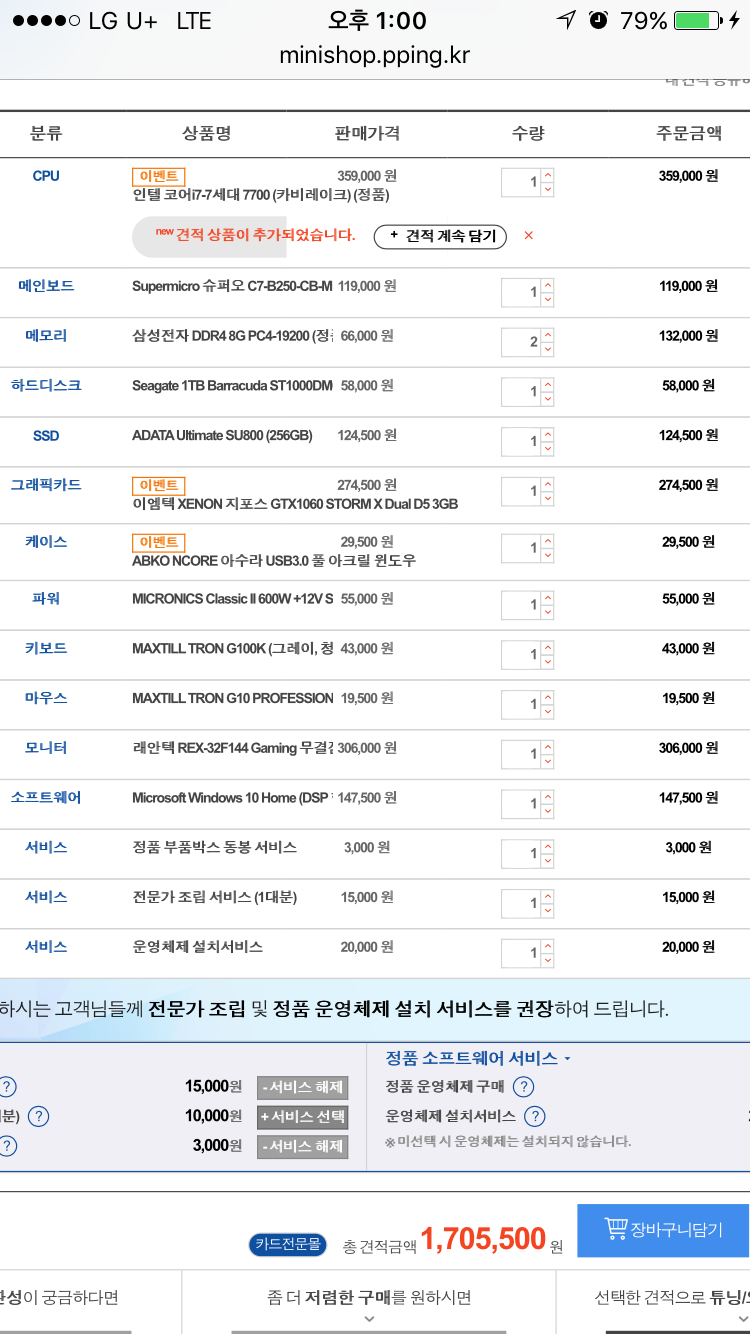750x1334 pixels.
Task: Tap the location arrow status icon
Action: 567,20
